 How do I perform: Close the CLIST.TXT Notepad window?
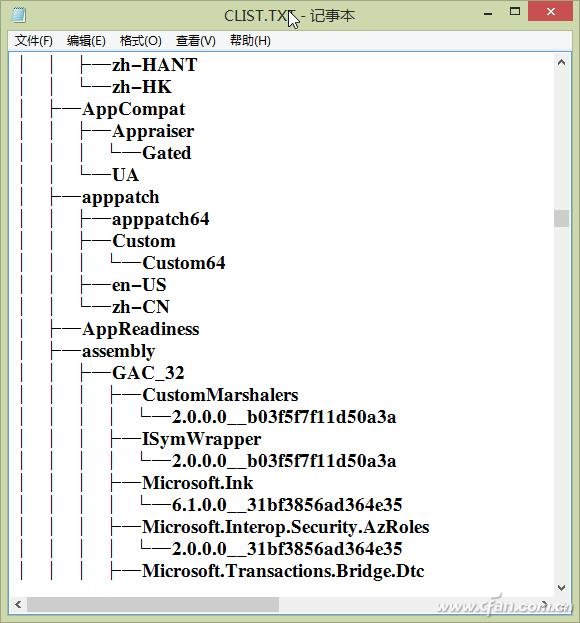click(x=550, y=12)
